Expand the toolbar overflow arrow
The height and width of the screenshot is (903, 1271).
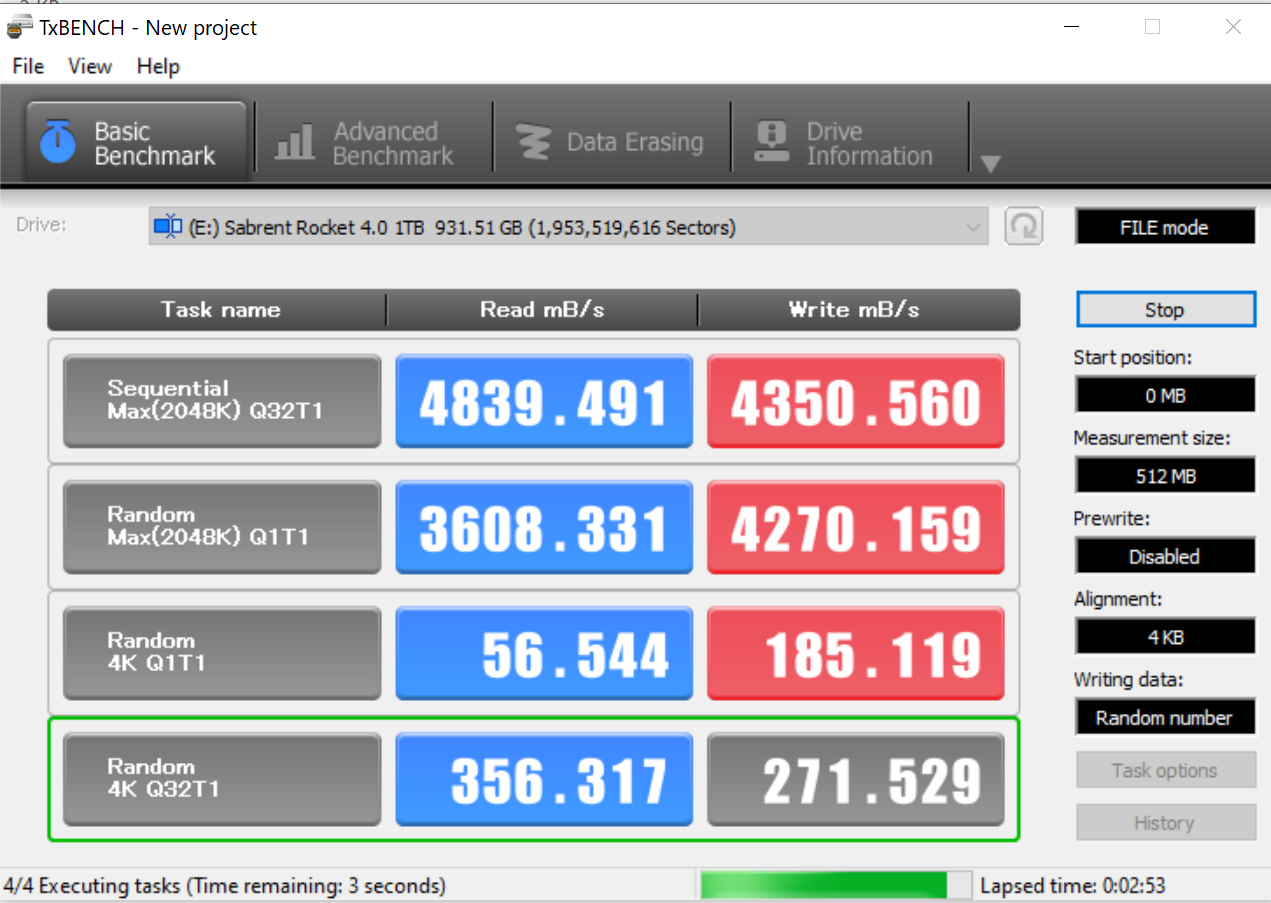[990, 164]
